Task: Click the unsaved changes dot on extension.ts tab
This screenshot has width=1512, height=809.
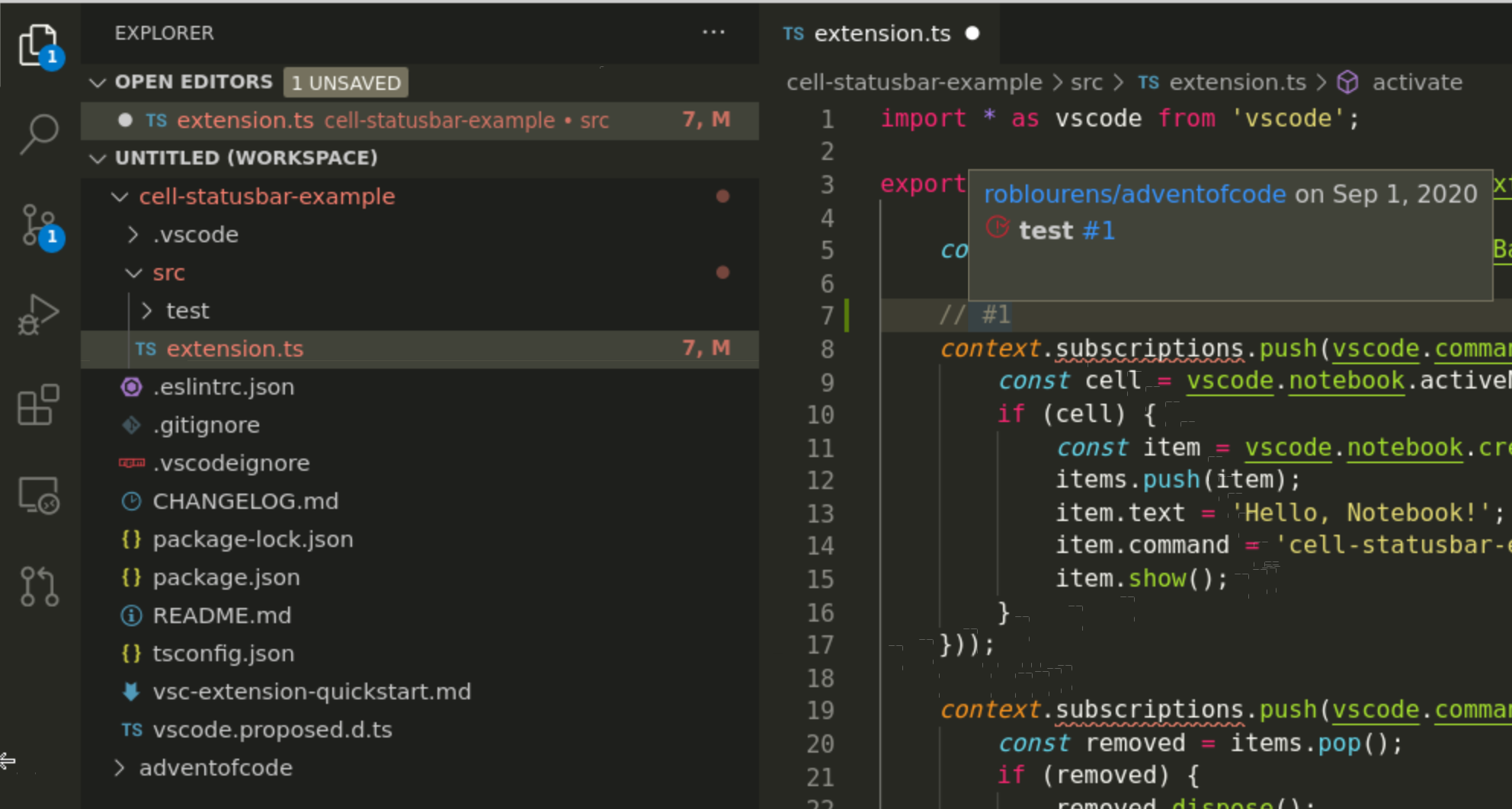Action: pos(972,33)
